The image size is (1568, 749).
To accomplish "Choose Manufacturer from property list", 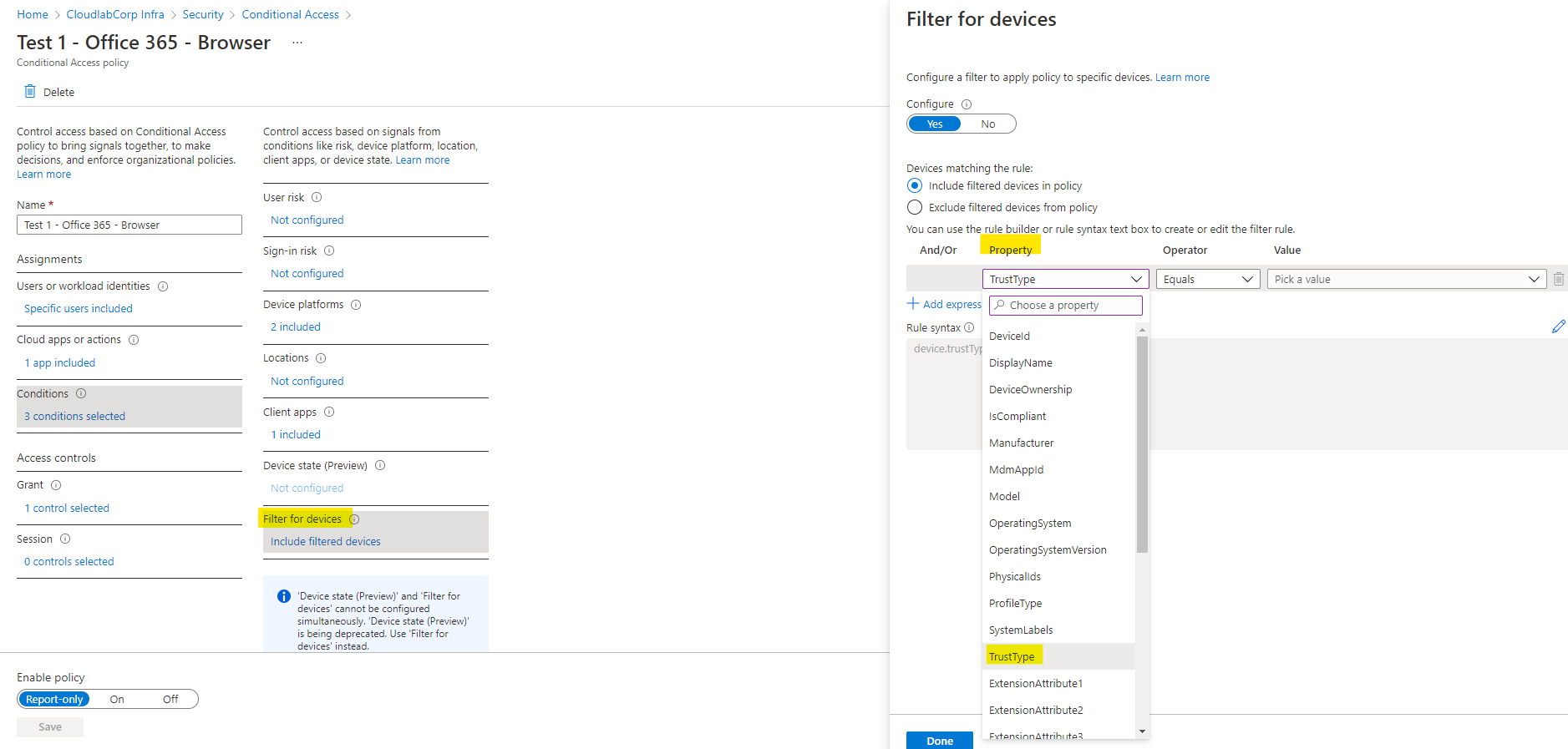I will (1058, 443).
